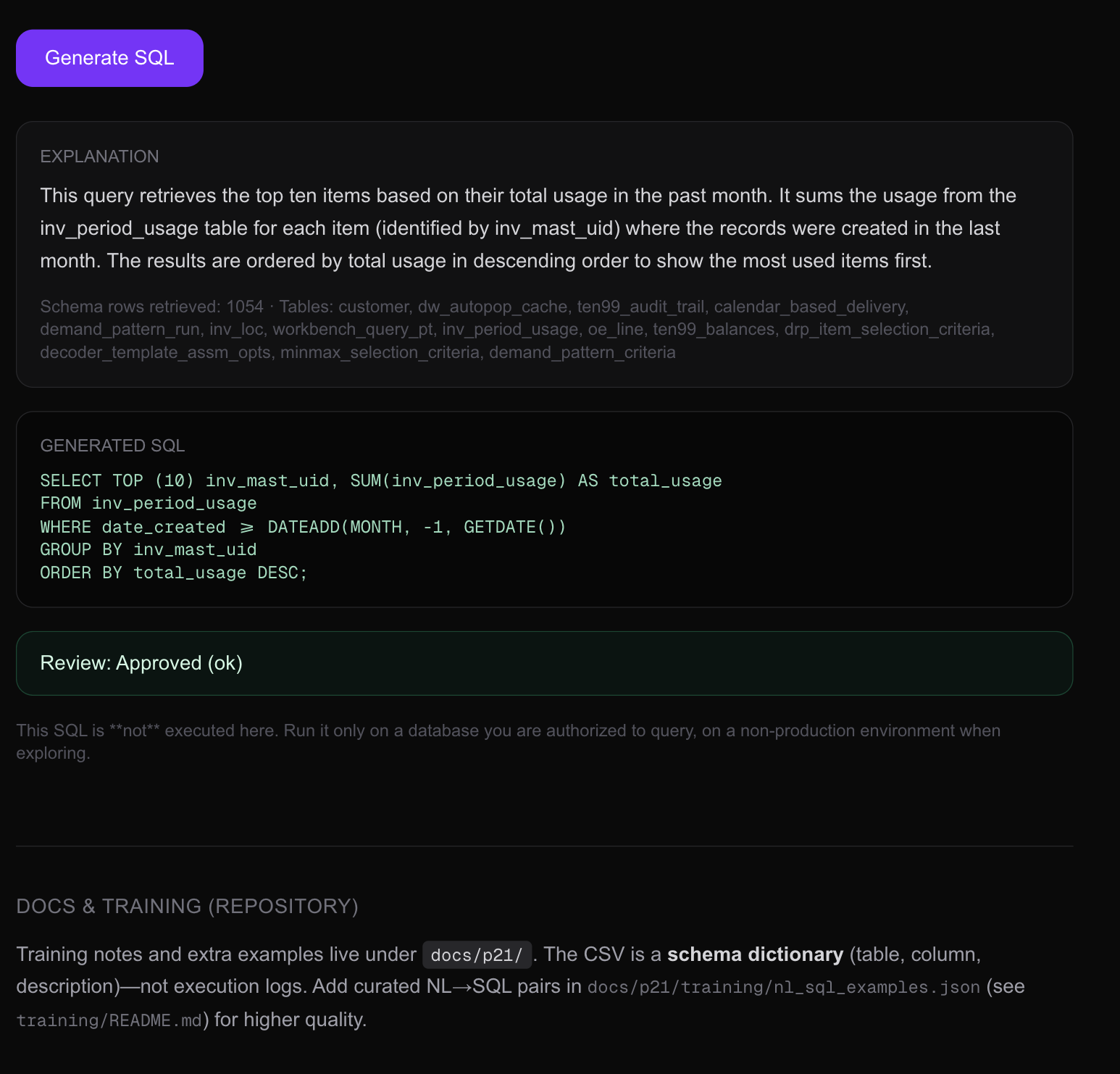Click the GENERATED SQL heading
This screenshot has width=1120, height=1074.
pyautogui.click(x=112, y=446)
